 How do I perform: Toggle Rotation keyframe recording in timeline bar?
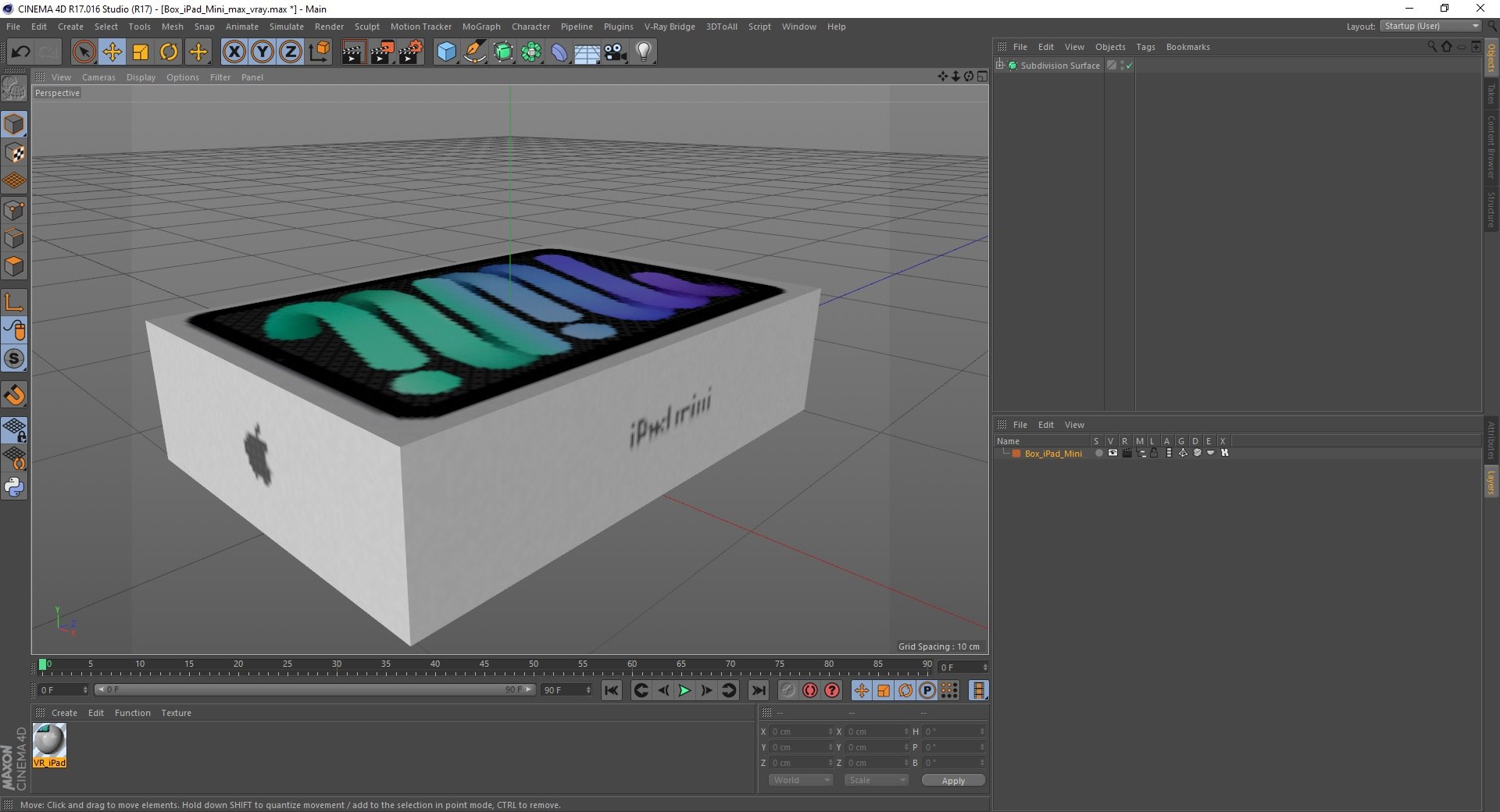pos(905,690)
